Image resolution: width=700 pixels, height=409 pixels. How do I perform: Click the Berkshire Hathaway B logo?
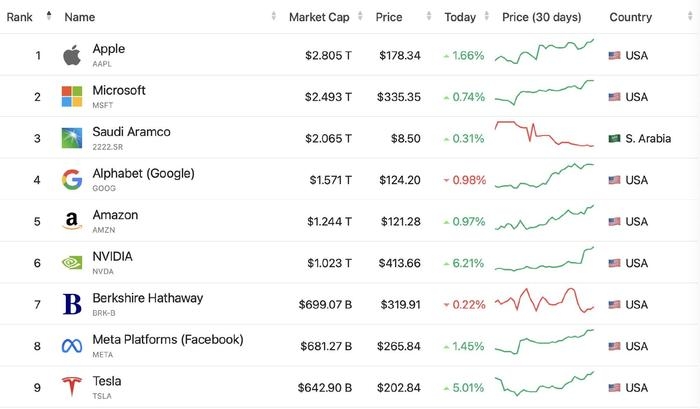tap(72, 304)
